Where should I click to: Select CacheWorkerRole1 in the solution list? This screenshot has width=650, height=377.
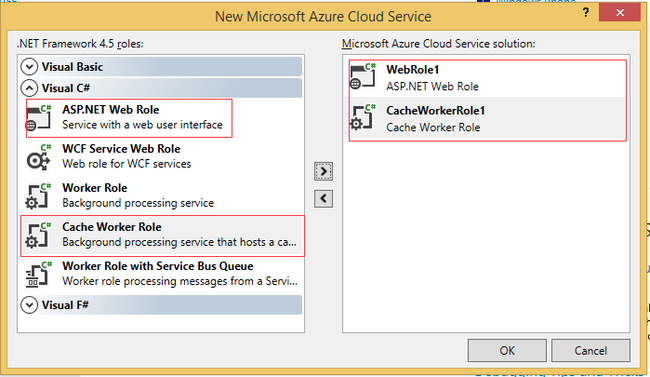pos(488,119)
